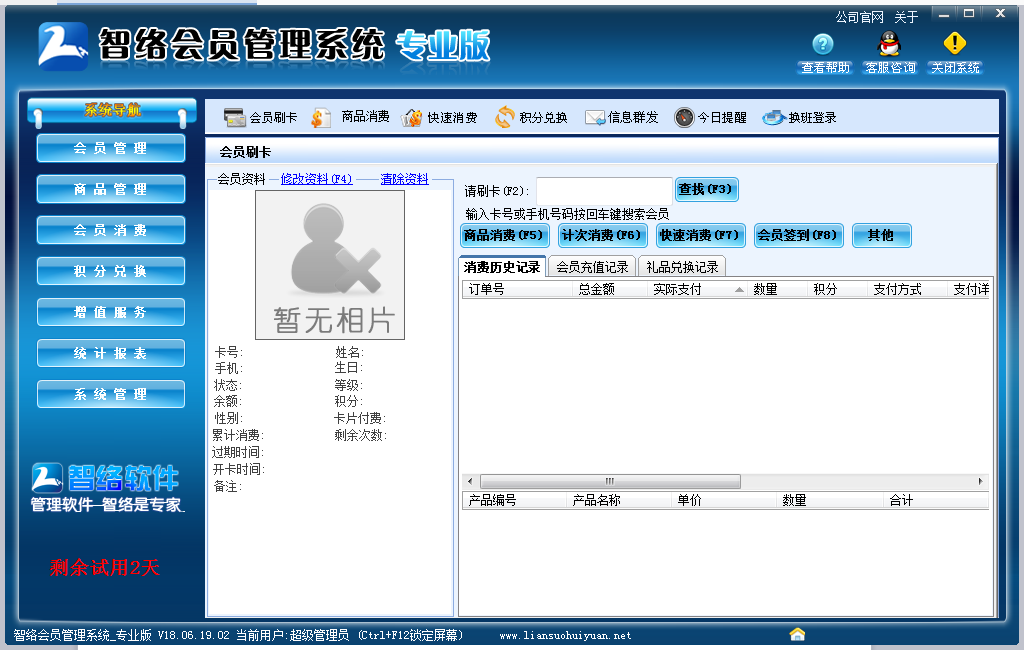Open sidebar 积分兑换 navigation button
This screenshot has height=650, width=1024.
point(111,271)
